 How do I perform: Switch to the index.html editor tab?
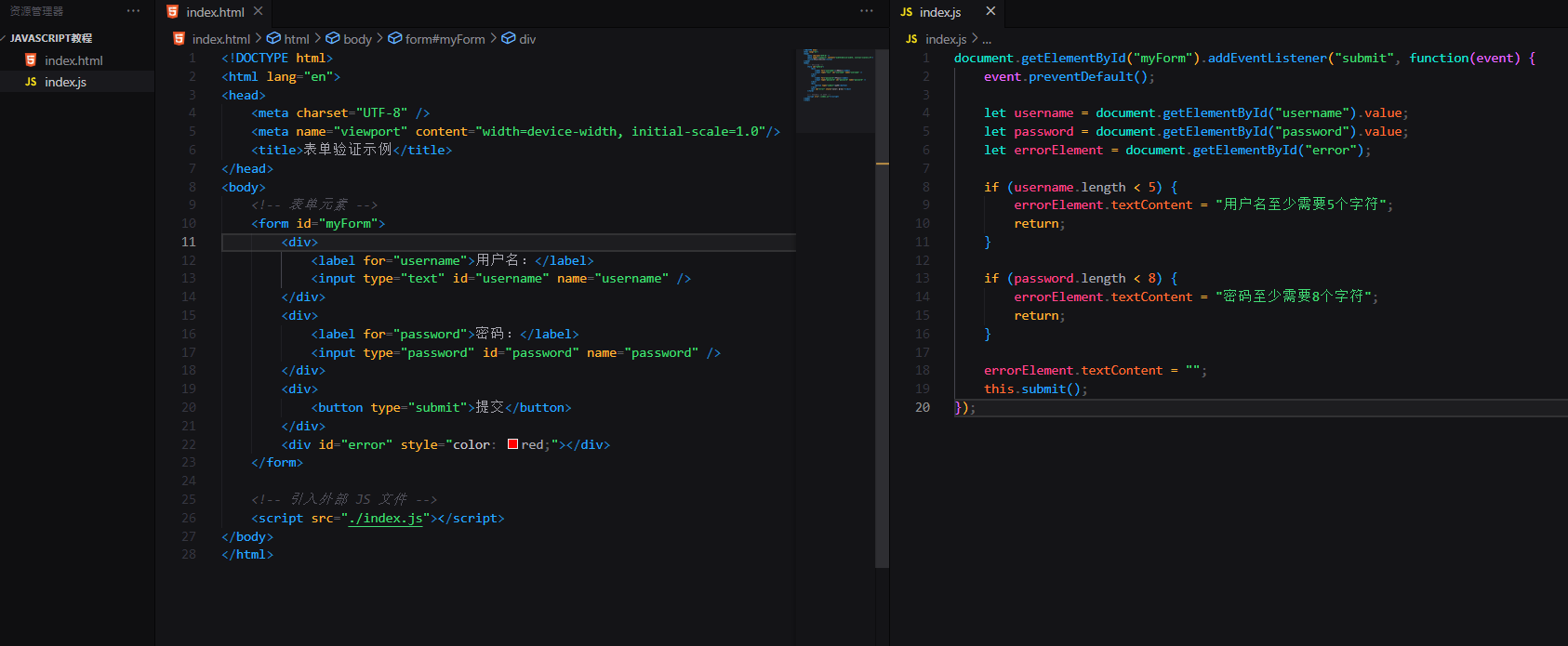click(x=214, y=12)
